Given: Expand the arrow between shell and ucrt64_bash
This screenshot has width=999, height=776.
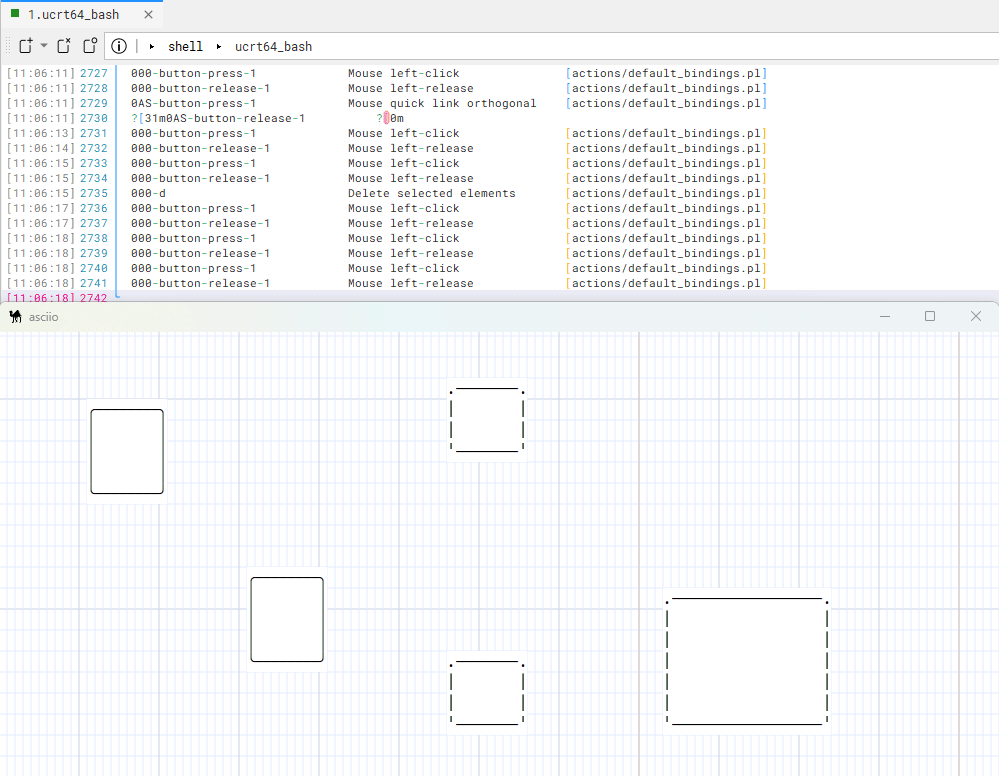Looking at the screenshot, I should [218, 46].
